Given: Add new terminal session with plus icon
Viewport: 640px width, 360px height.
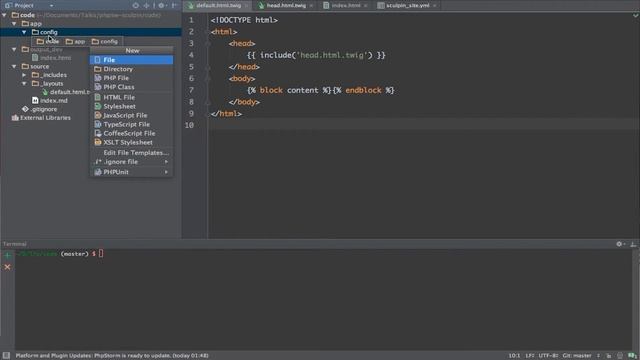Looking at the screenshot, I should [x=7, y=256].
